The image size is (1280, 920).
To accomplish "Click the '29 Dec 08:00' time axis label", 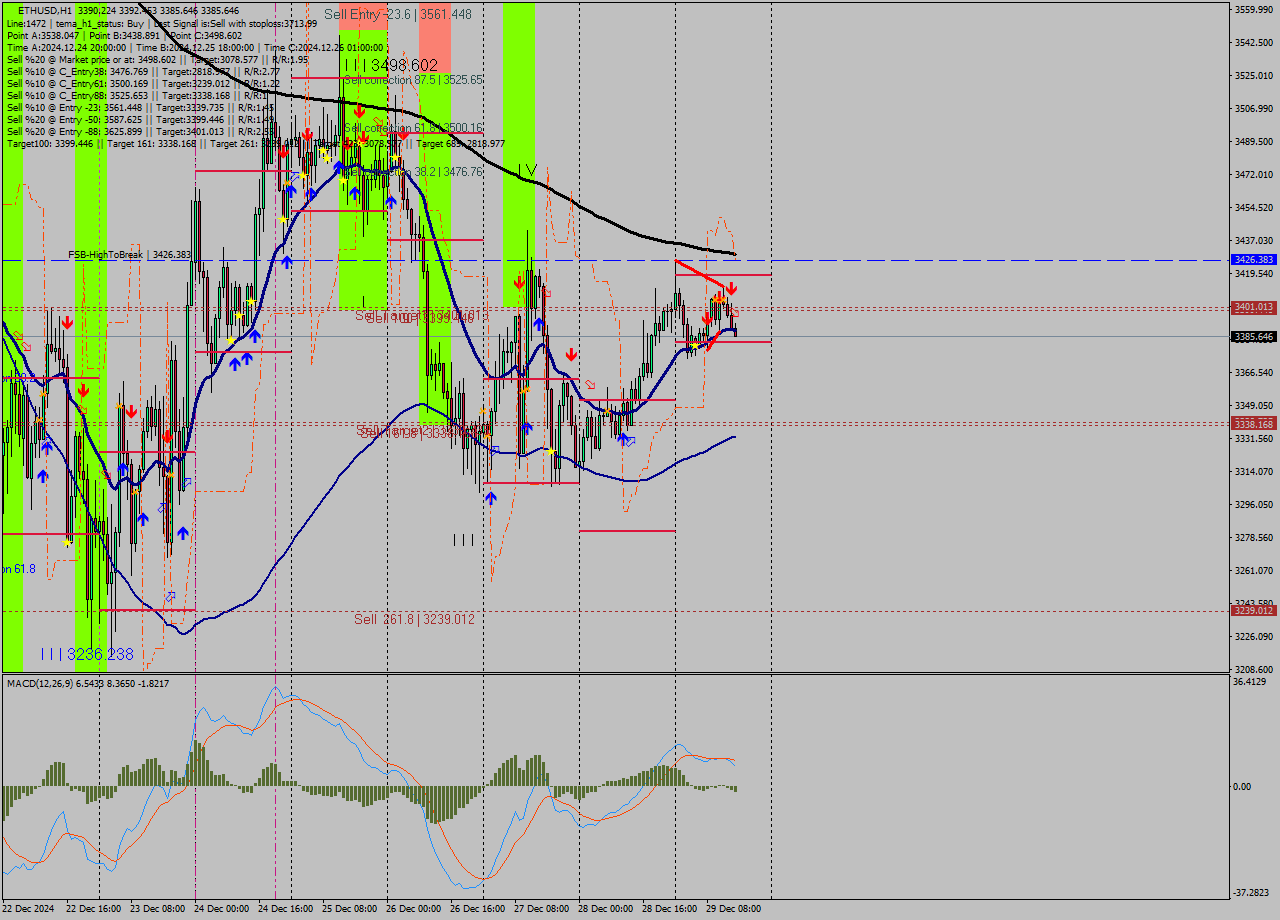I will pyautogui.click(x=733, y=909).
